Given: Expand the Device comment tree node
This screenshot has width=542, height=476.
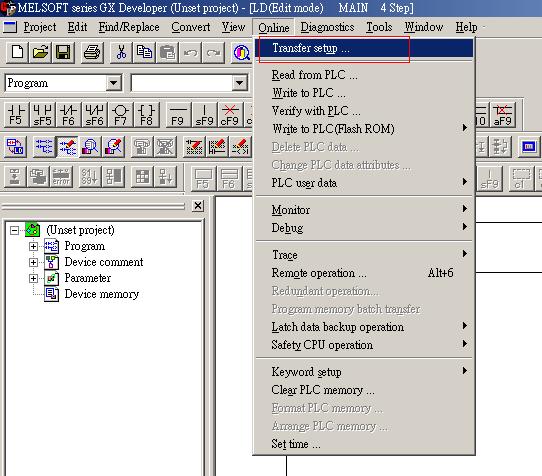Looking at the screenshot, I should [x=33, y=262].
